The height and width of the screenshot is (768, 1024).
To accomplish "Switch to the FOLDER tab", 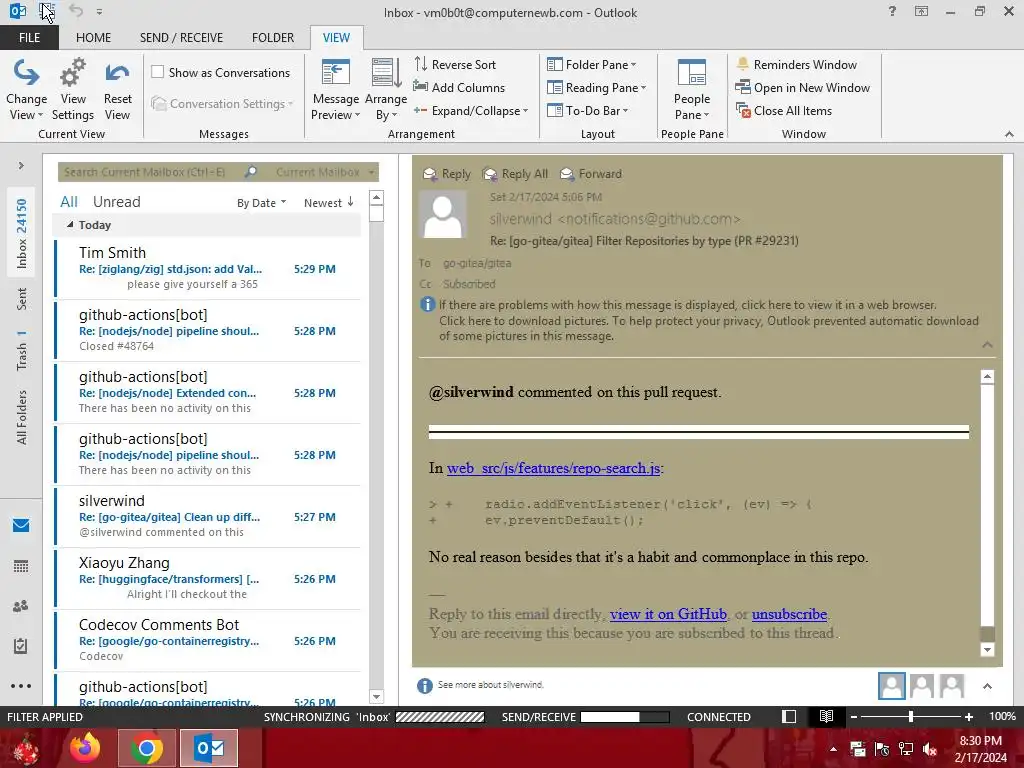I will click(x=272, y=37).
